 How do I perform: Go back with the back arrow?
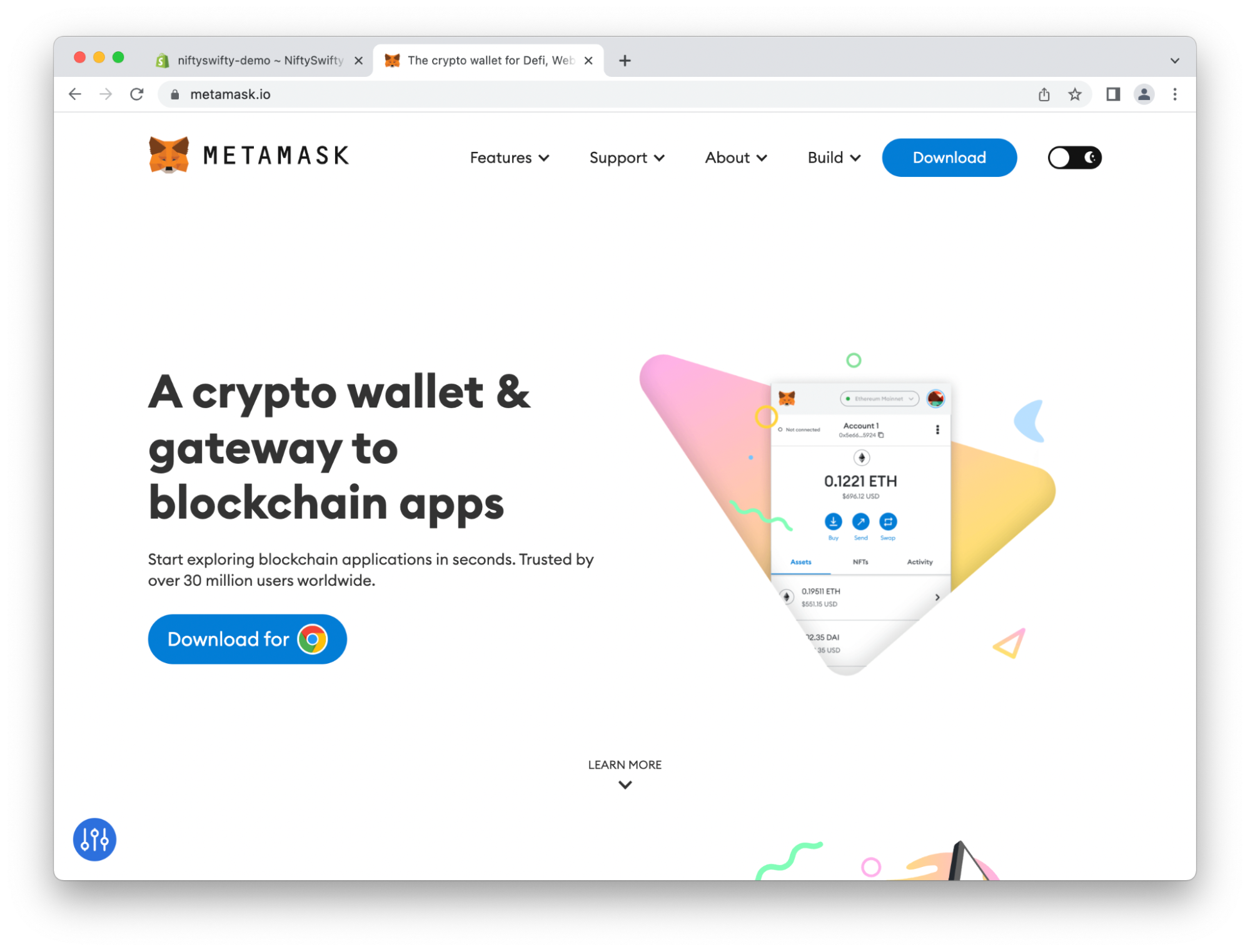coord(75,94)
